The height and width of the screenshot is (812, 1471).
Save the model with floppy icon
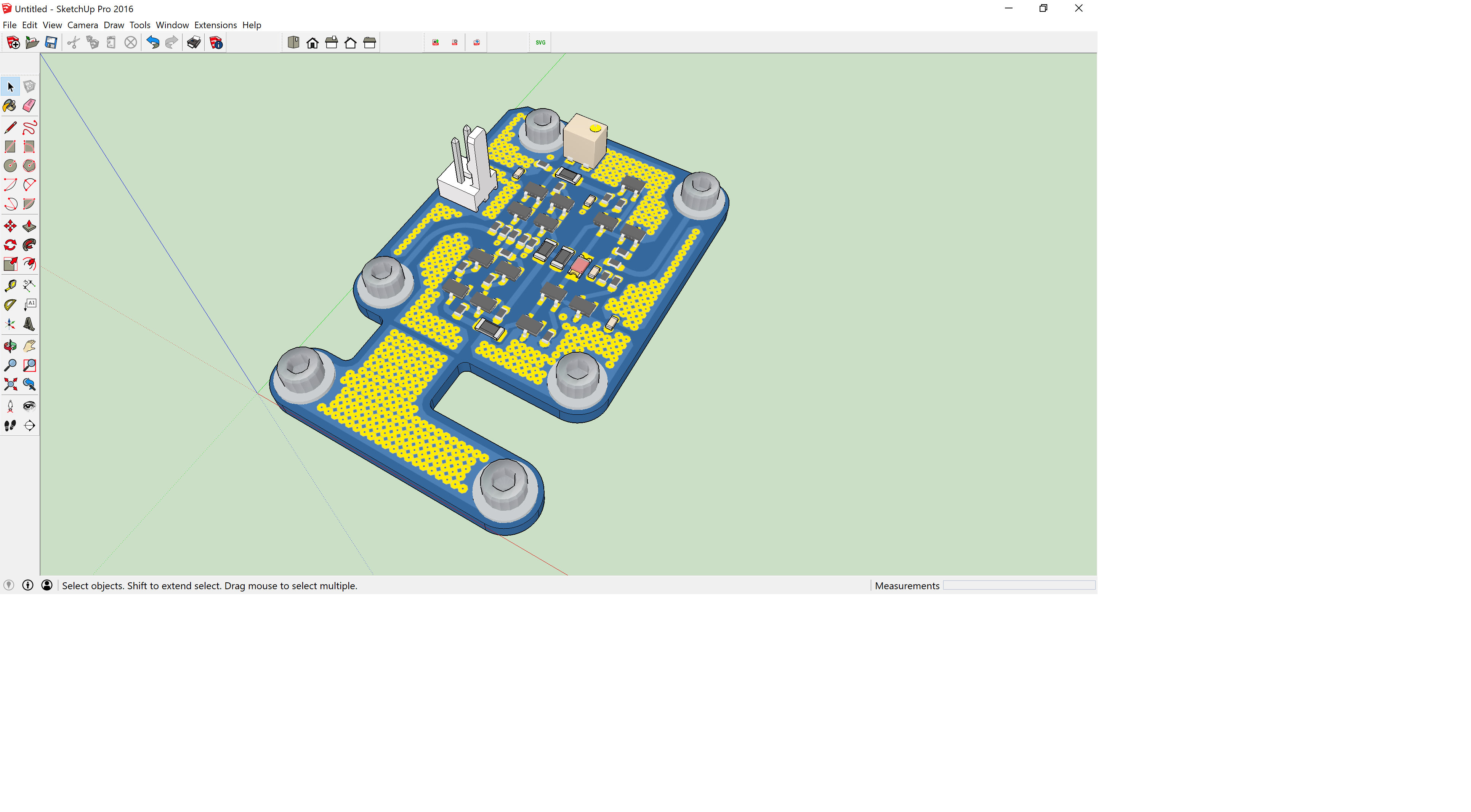tap(51, 43)
